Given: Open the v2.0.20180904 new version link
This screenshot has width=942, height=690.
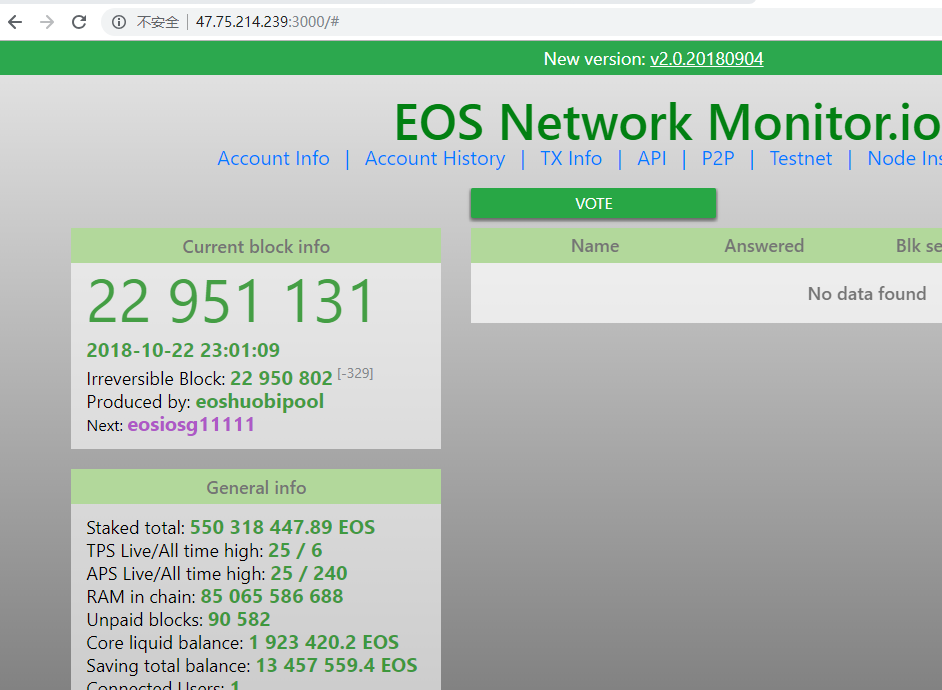Looking at the screenshot, I should point(706,59).
